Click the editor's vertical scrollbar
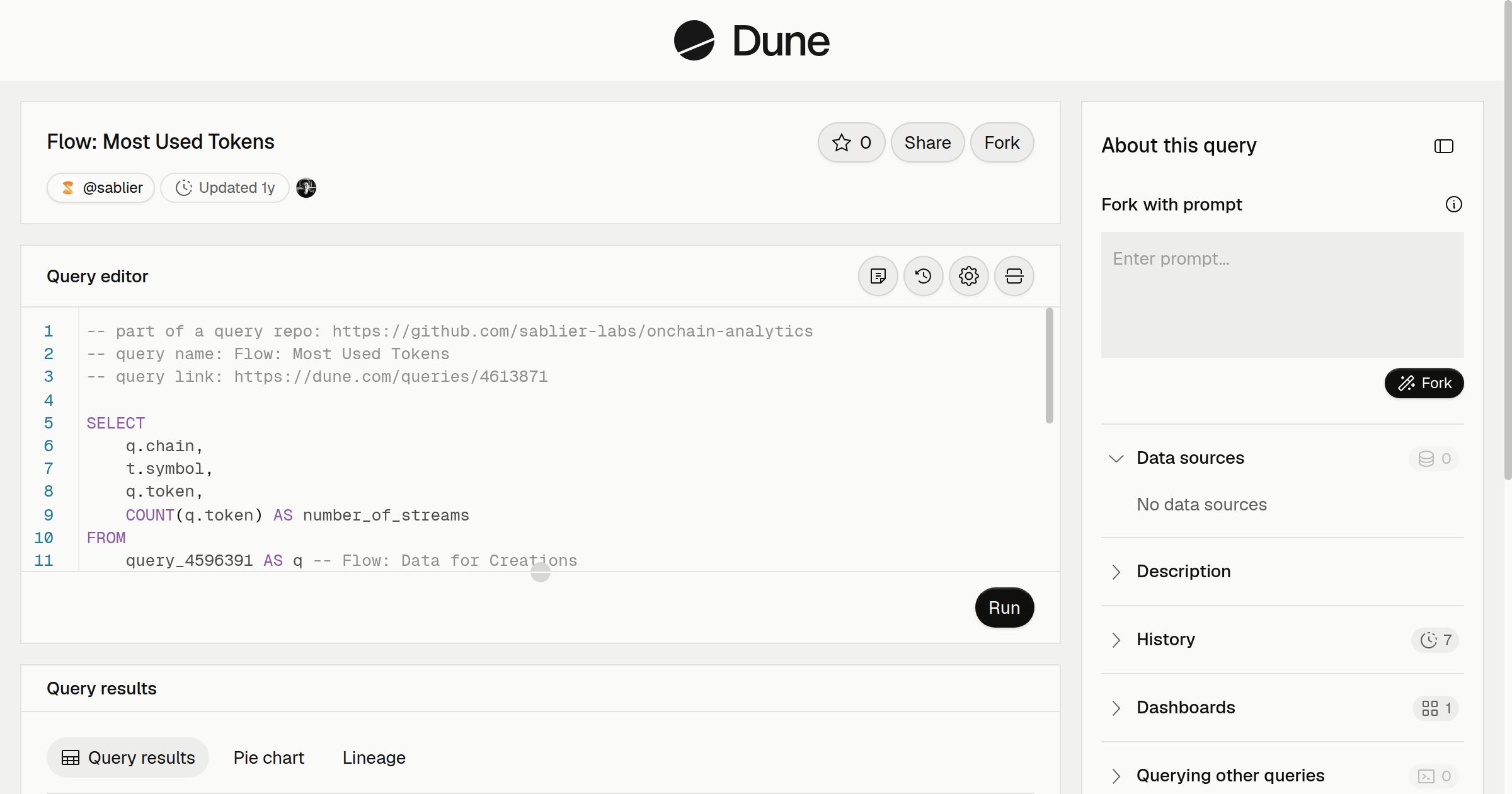Image resolution: width=1512 pixels, height=794 pixels. click(x=1050, y=365)
